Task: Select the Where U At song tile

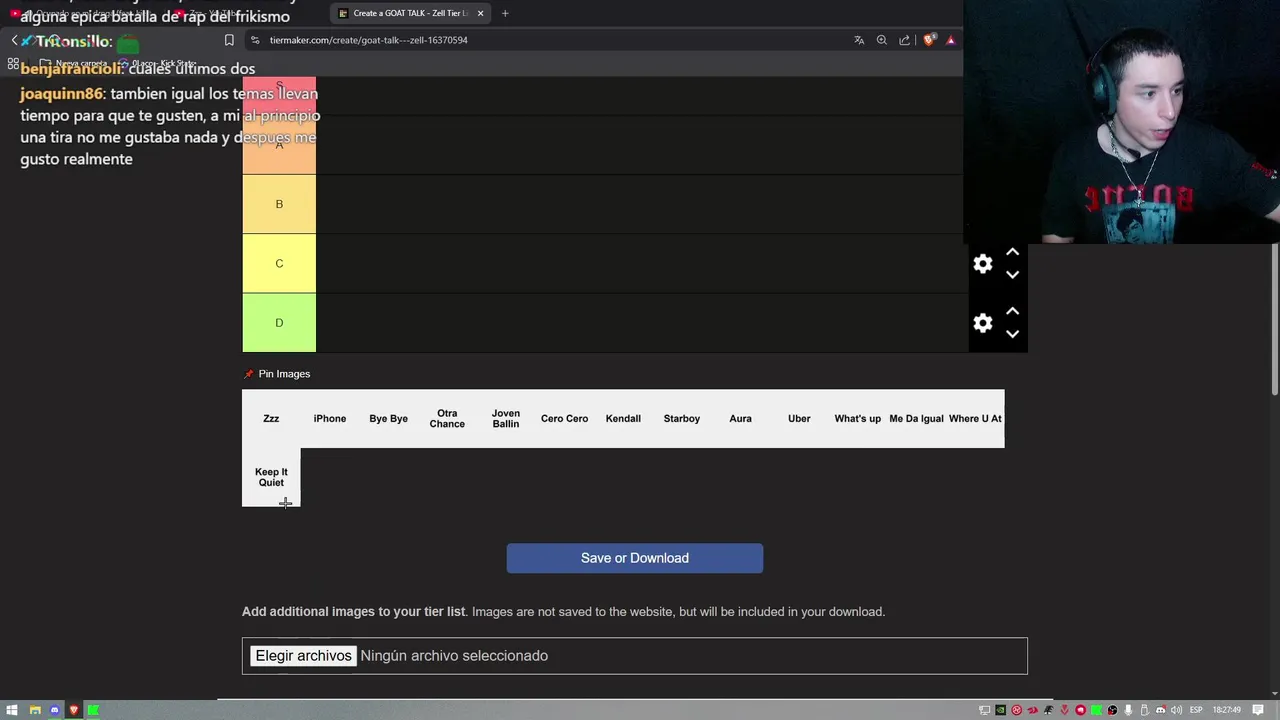Action: [x=975, y=418]
